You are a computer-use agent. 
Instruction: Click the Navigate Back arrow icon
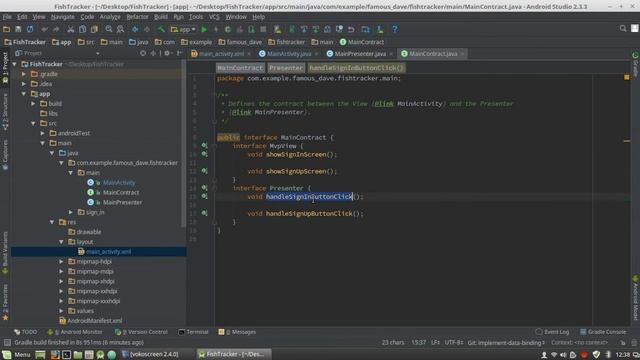135,29
